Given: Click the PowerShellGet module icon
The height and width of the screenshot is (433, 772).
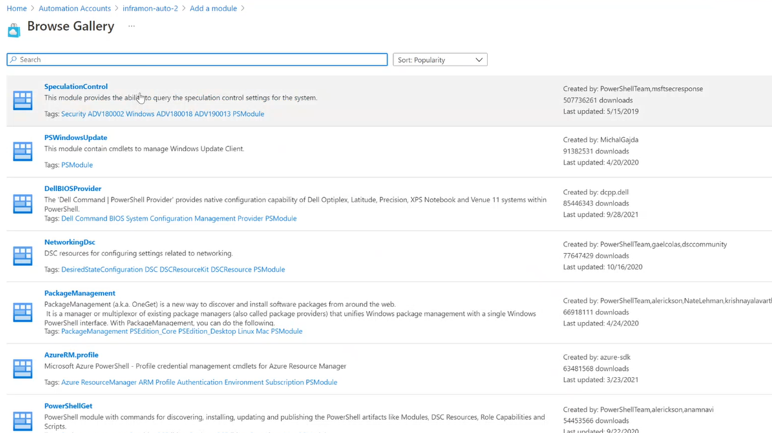Looking at the screenshot, I should click(x=22, y=420).
